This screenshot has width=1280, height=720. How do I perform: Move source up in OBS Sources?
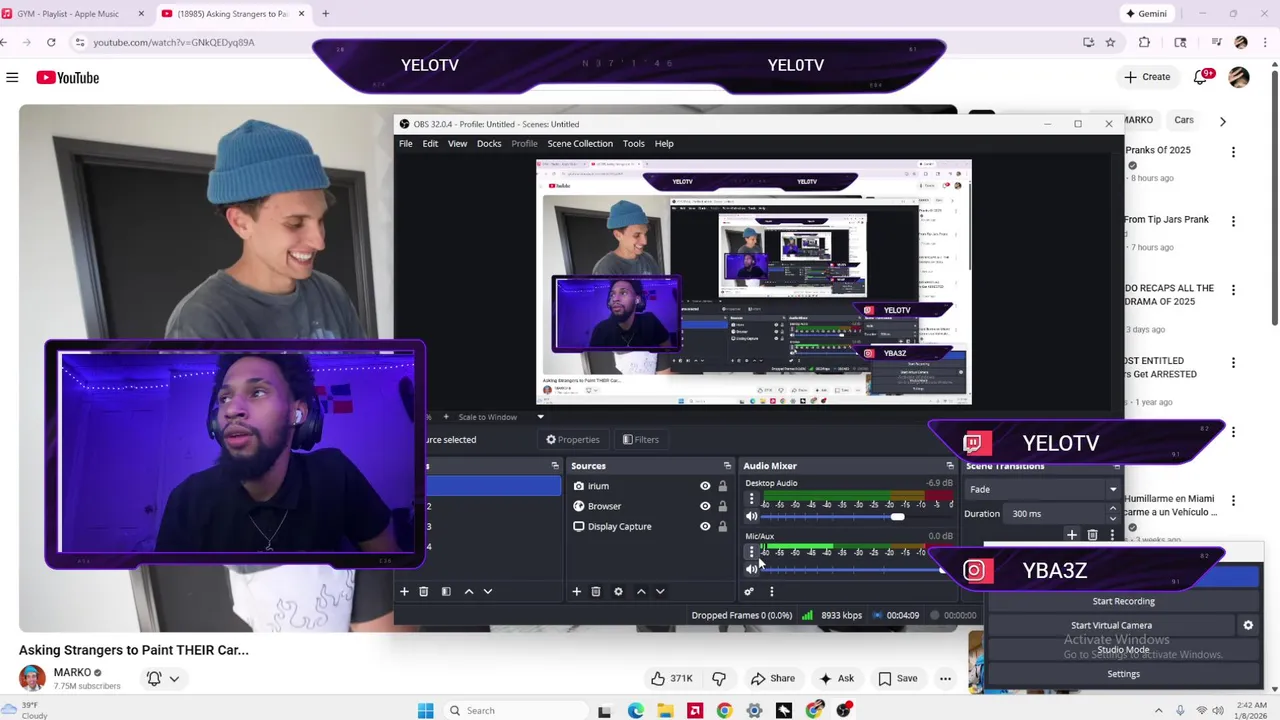[x=641, y=591]
